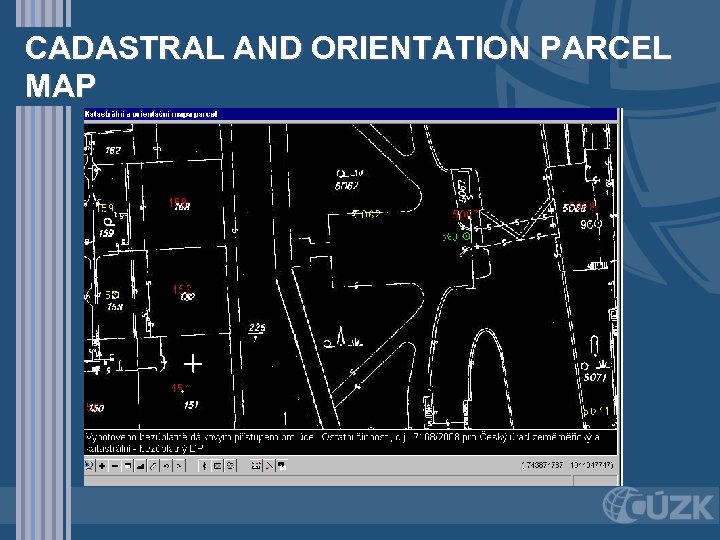Screen dimensions: 720x540
Task: Select the info pointer tool icon
Action: pyautogui.click(x=204, y=466)
